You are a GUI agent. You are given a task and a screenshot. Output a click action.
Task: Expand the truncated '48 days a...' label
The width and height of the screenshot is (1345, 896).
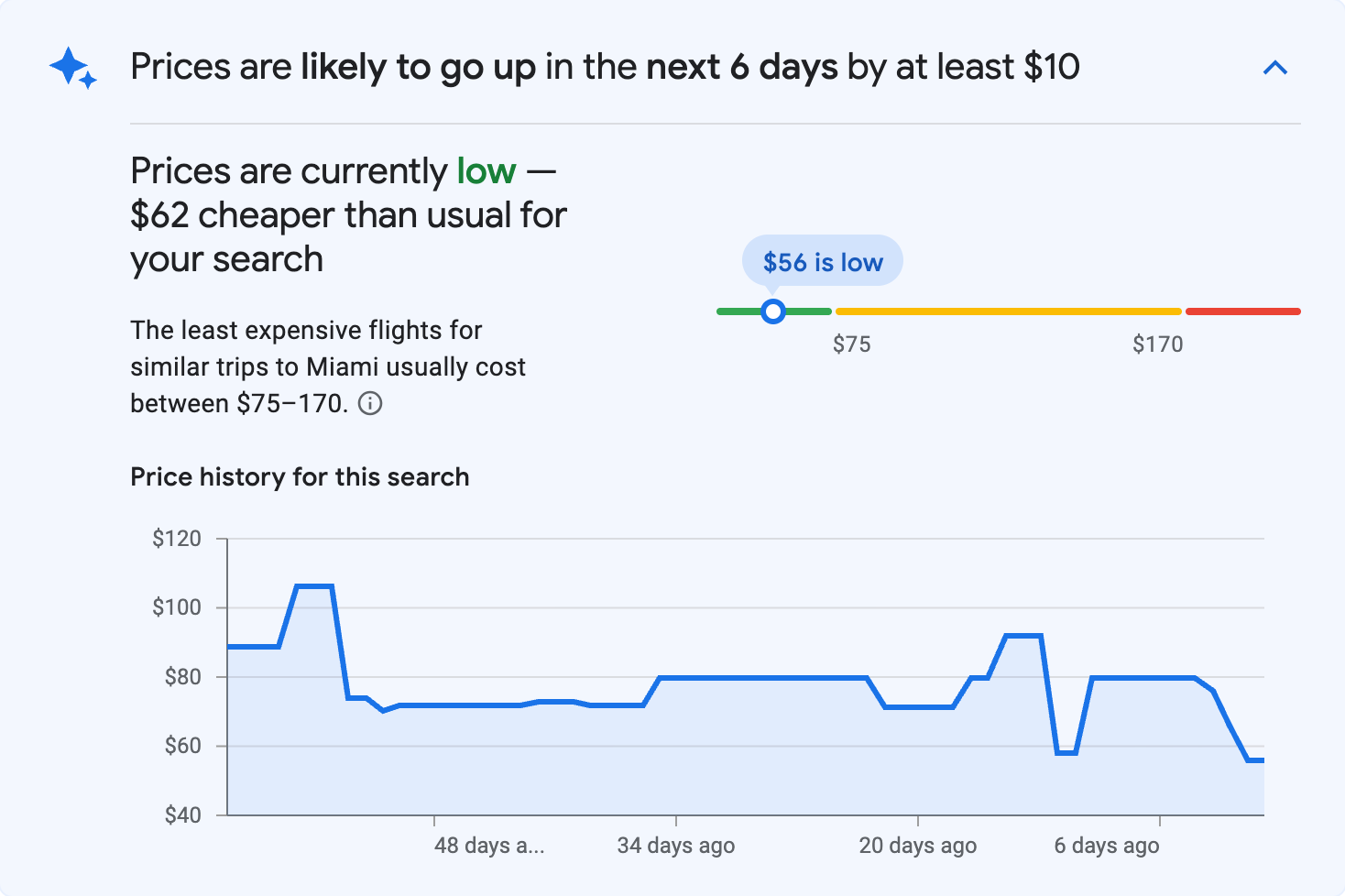[x=488, y=846]
